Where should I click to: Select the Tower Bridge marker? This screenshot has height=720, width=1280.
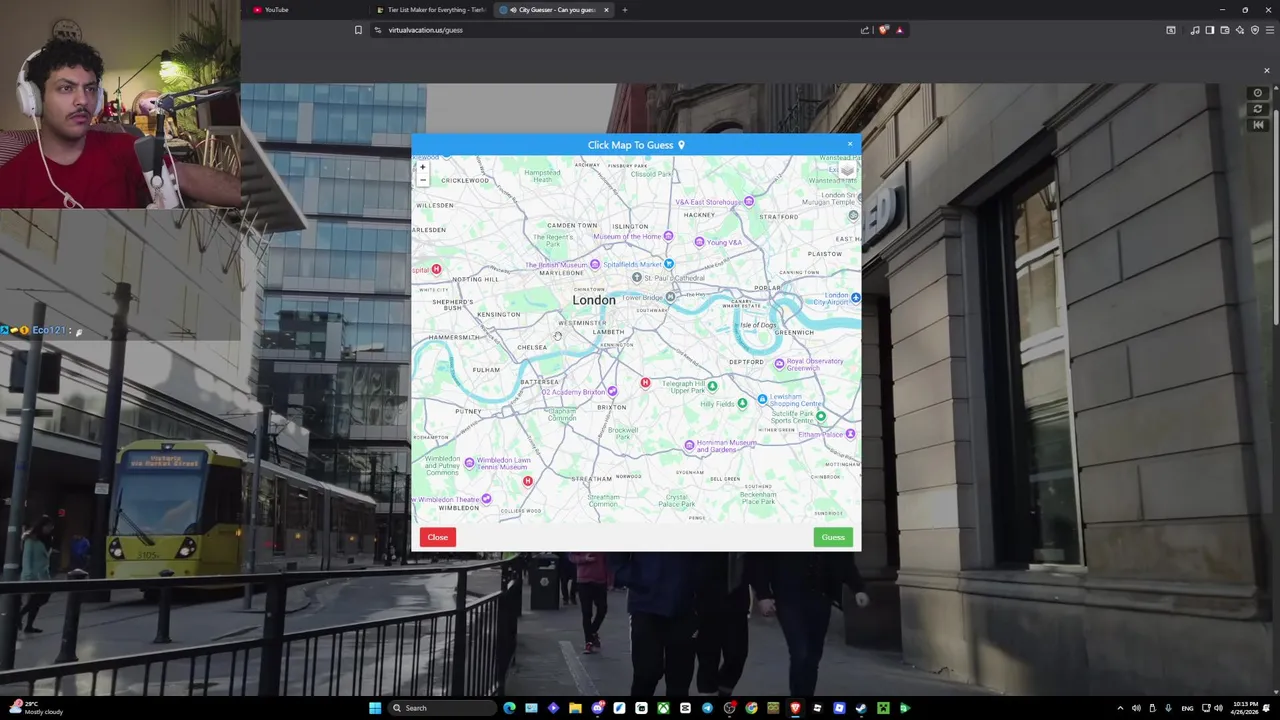coord(670,297)
